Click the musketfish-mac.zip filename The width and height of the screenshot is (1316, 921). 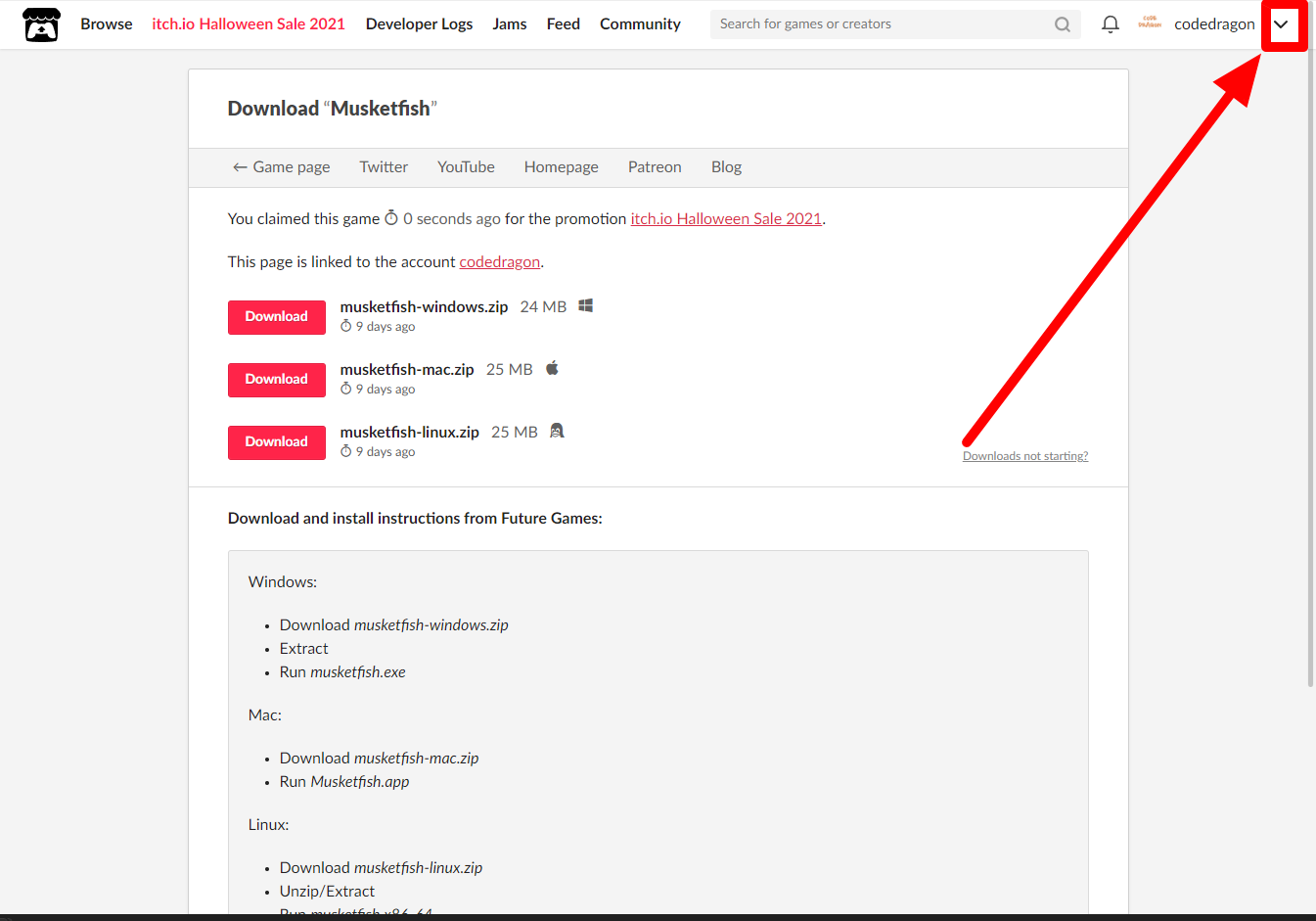point(407,370)
